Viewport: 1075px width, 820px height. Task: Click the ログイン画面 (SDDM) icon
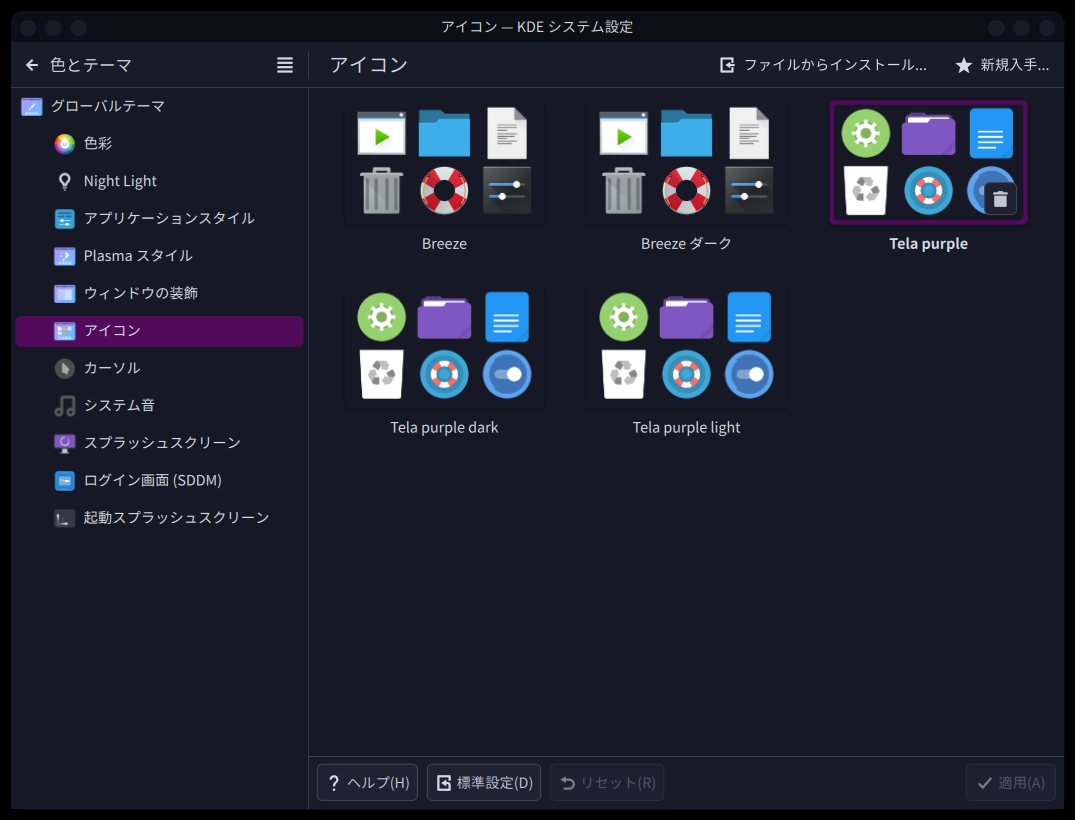64,481
